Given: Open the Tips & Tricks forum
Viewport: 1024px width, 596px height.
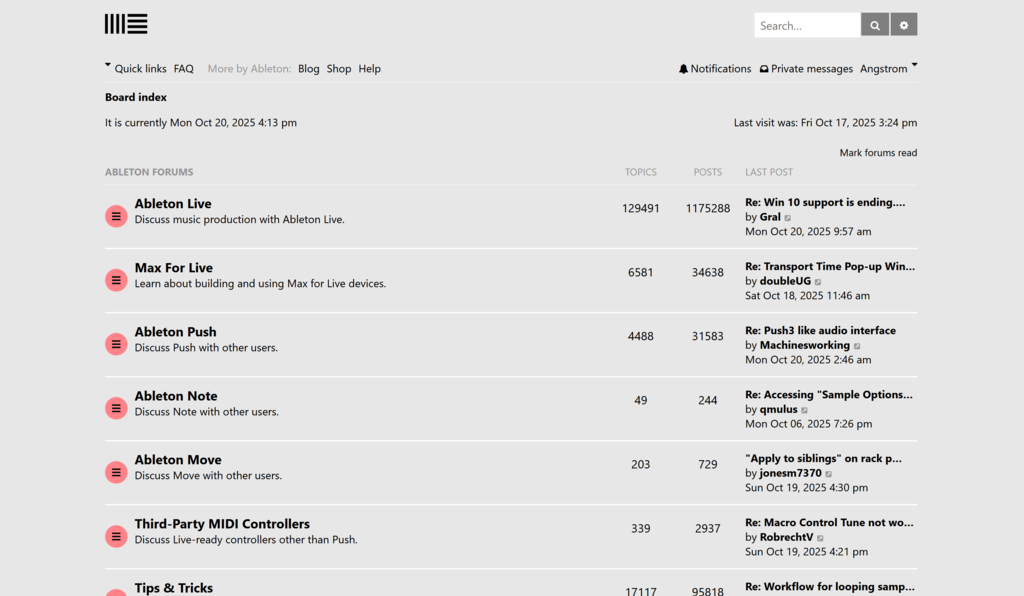Looking at the screenshot, I should tap(174, 588).
